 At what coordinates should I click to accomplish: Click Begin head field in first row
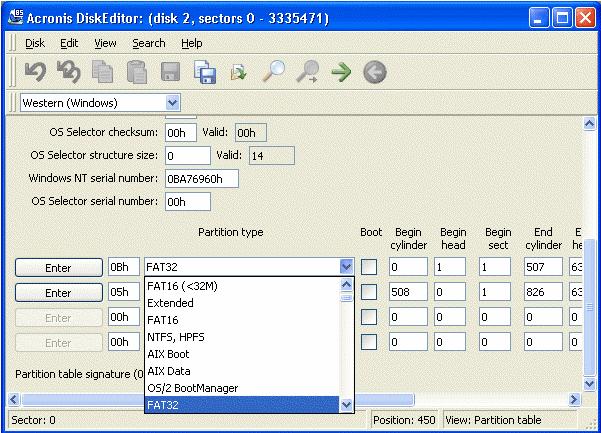[x=450, y=267]
